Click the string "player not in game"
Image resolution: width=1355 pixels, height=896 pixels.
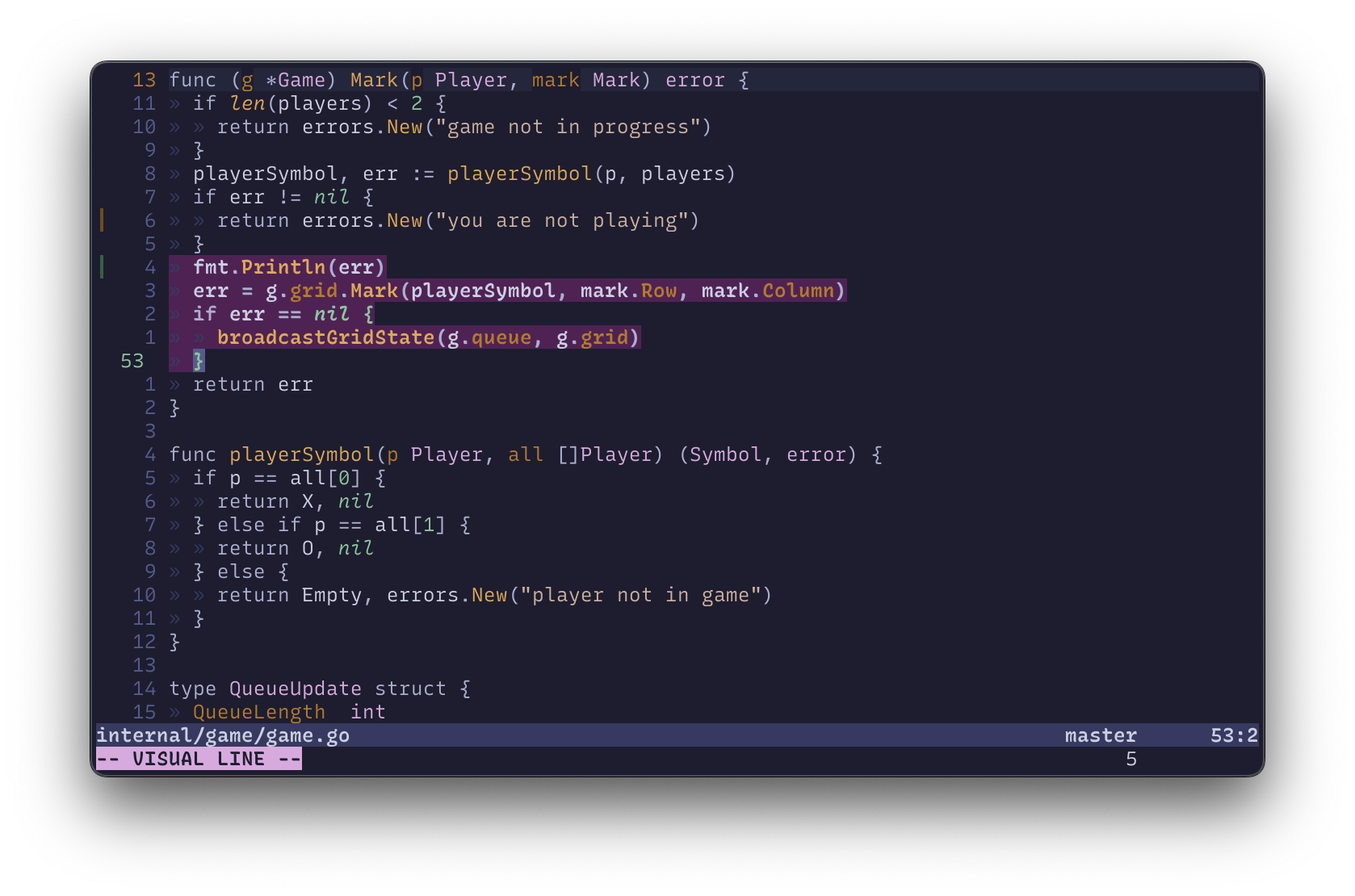640,595
